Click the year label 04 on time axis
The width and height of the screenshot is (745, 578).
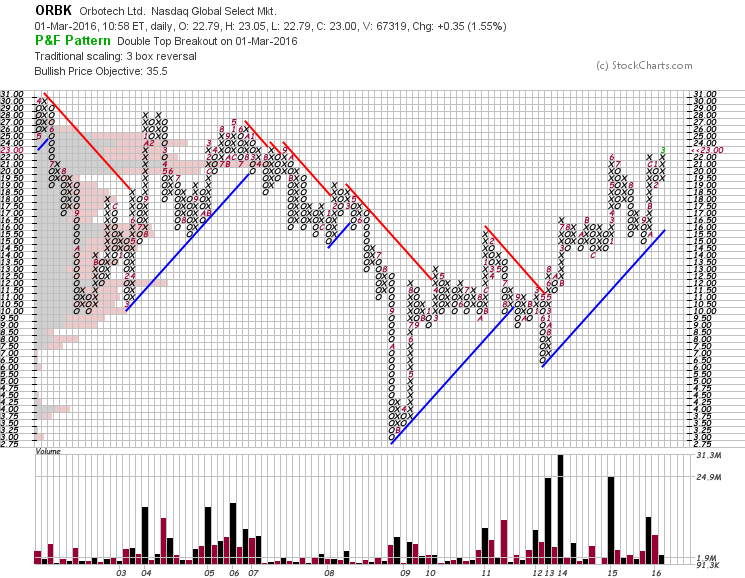pos(146,573)
